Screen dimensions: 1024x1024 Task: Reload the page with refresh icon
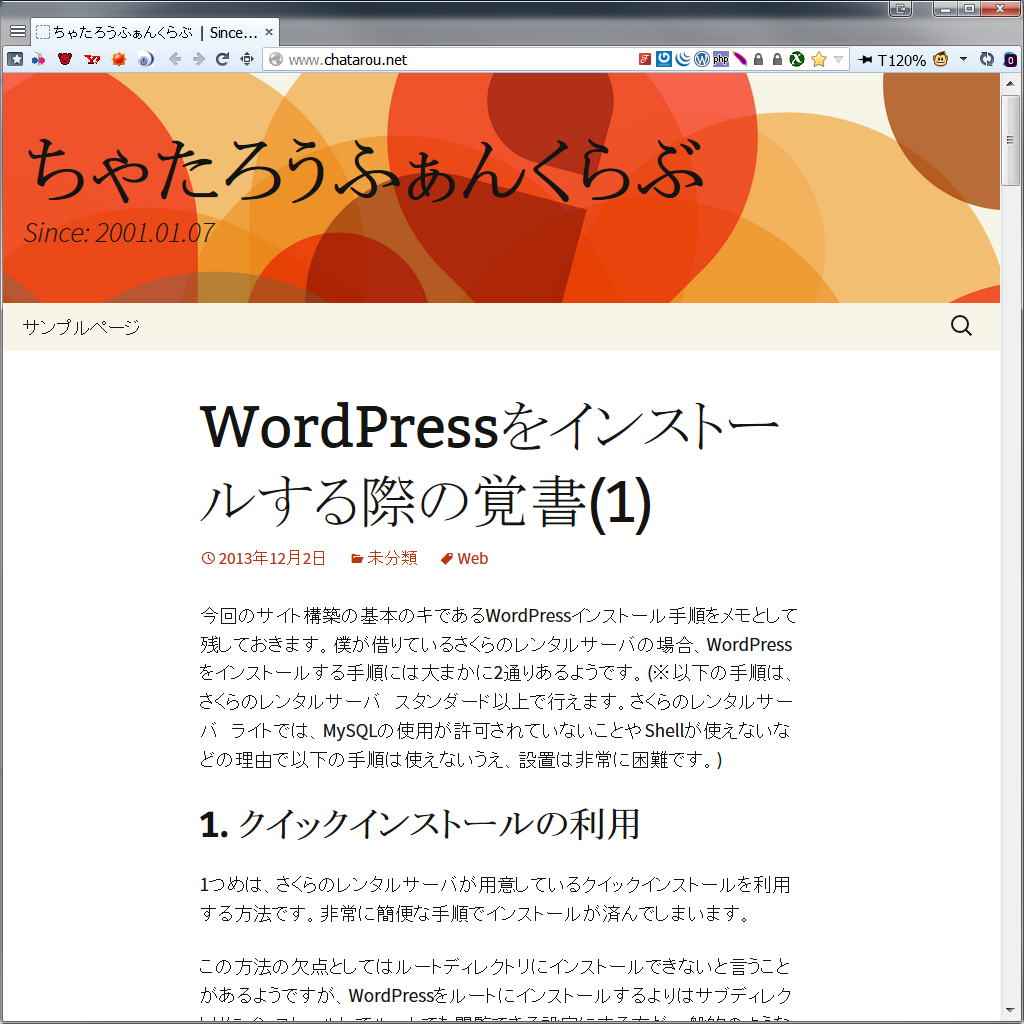222,59
